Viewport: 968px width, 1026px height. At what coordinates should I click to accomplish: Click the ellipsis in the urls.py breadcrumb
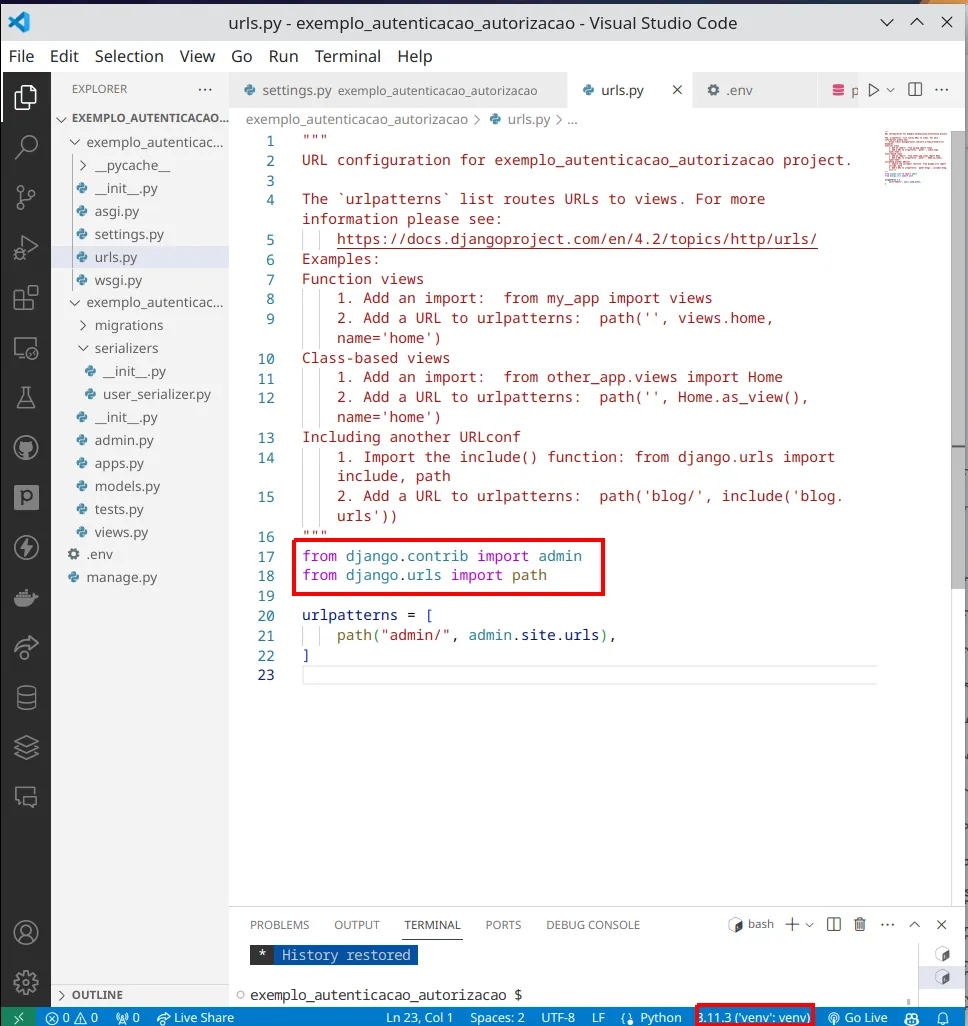tap(572, 120)
